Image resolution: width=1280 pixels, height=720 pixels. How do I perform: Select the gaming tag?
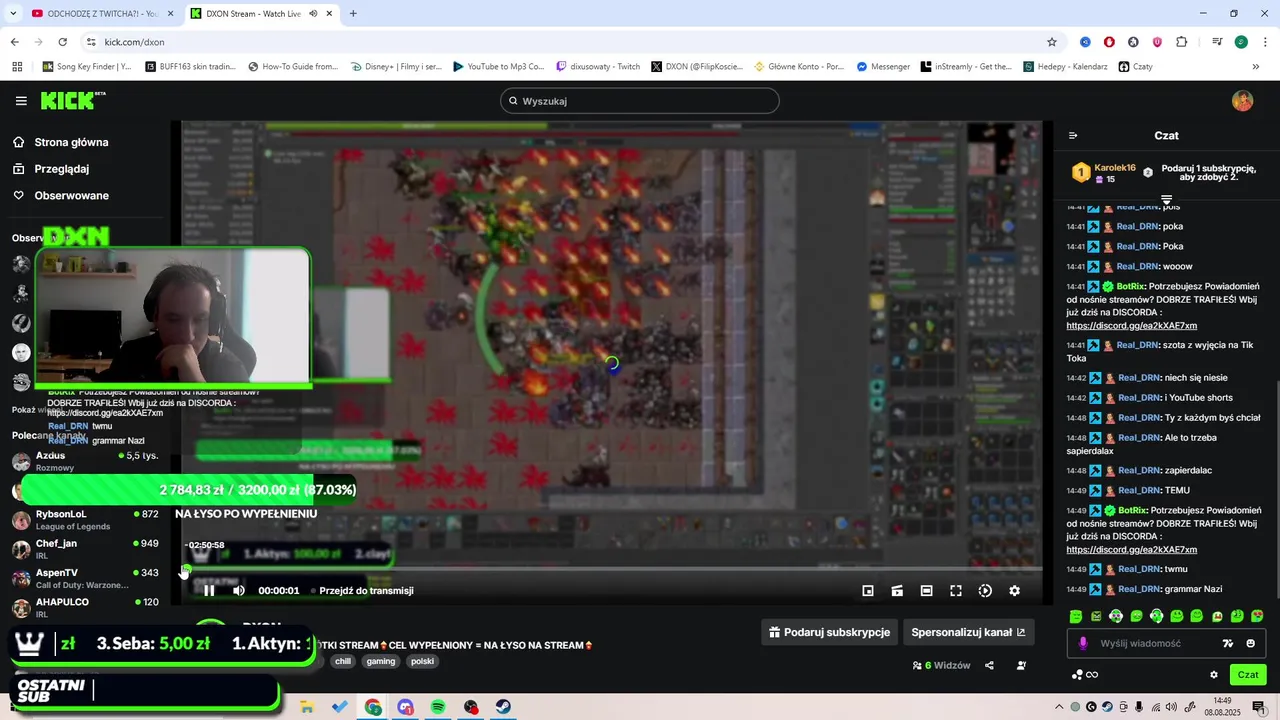click(380, 662)
